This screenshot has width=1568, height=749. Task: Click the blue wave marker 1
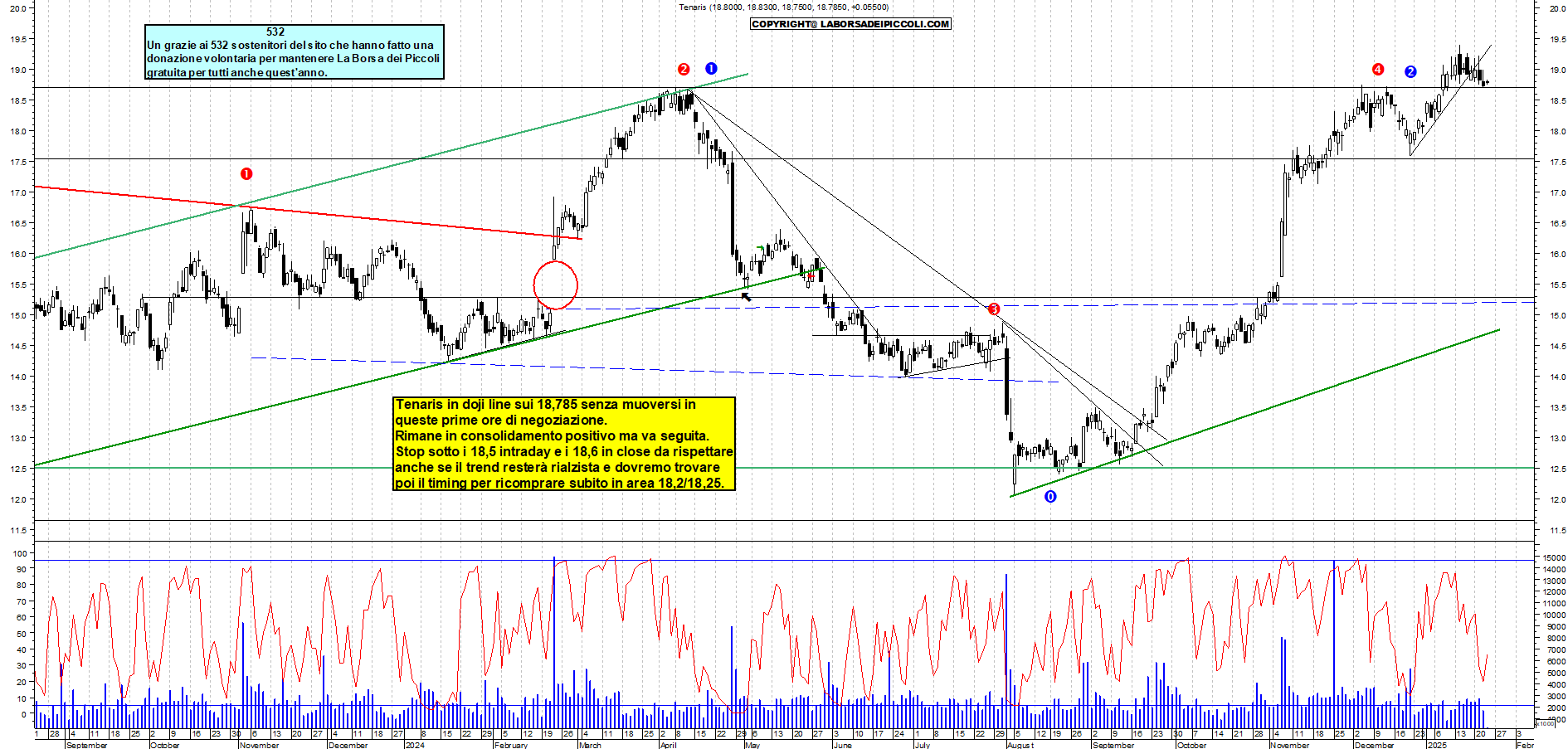point(711,68)
